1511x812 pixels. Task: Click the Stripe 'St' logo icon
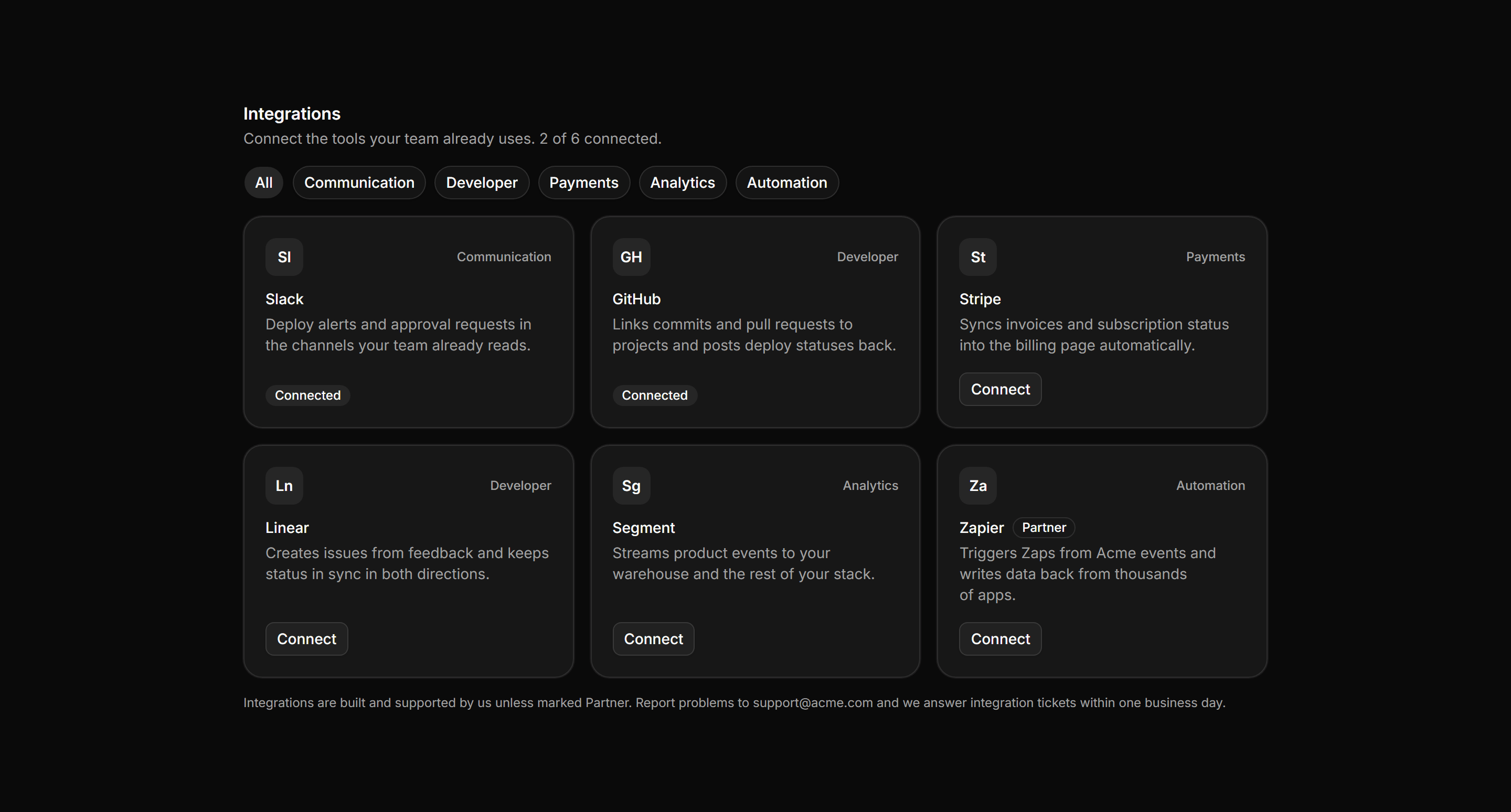pos(978,257)
